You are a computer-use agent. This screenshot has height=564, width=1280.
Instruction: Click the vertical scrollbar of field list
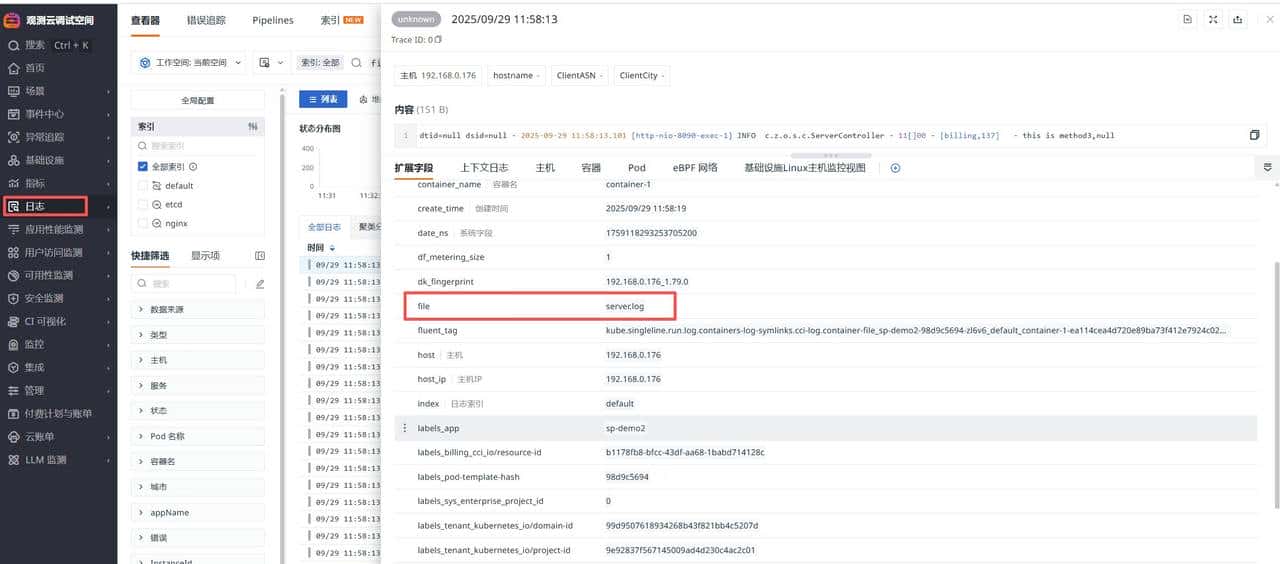pos(1275,385)
